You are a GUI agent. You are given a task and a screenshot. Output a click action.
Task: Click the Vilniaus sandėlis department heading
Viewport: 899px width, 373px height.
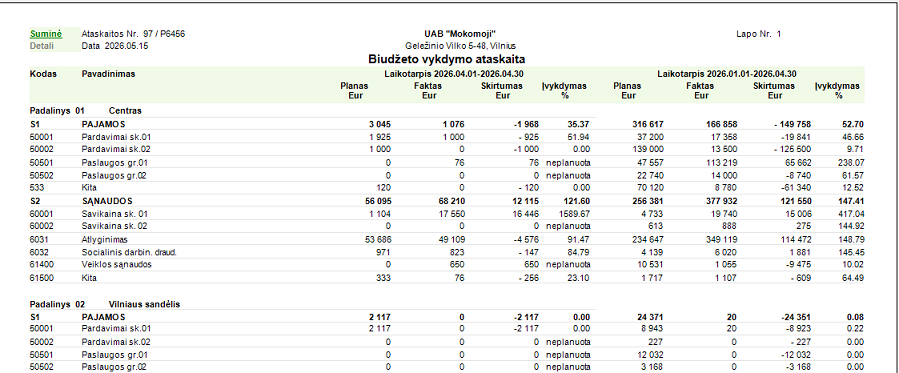144,304
